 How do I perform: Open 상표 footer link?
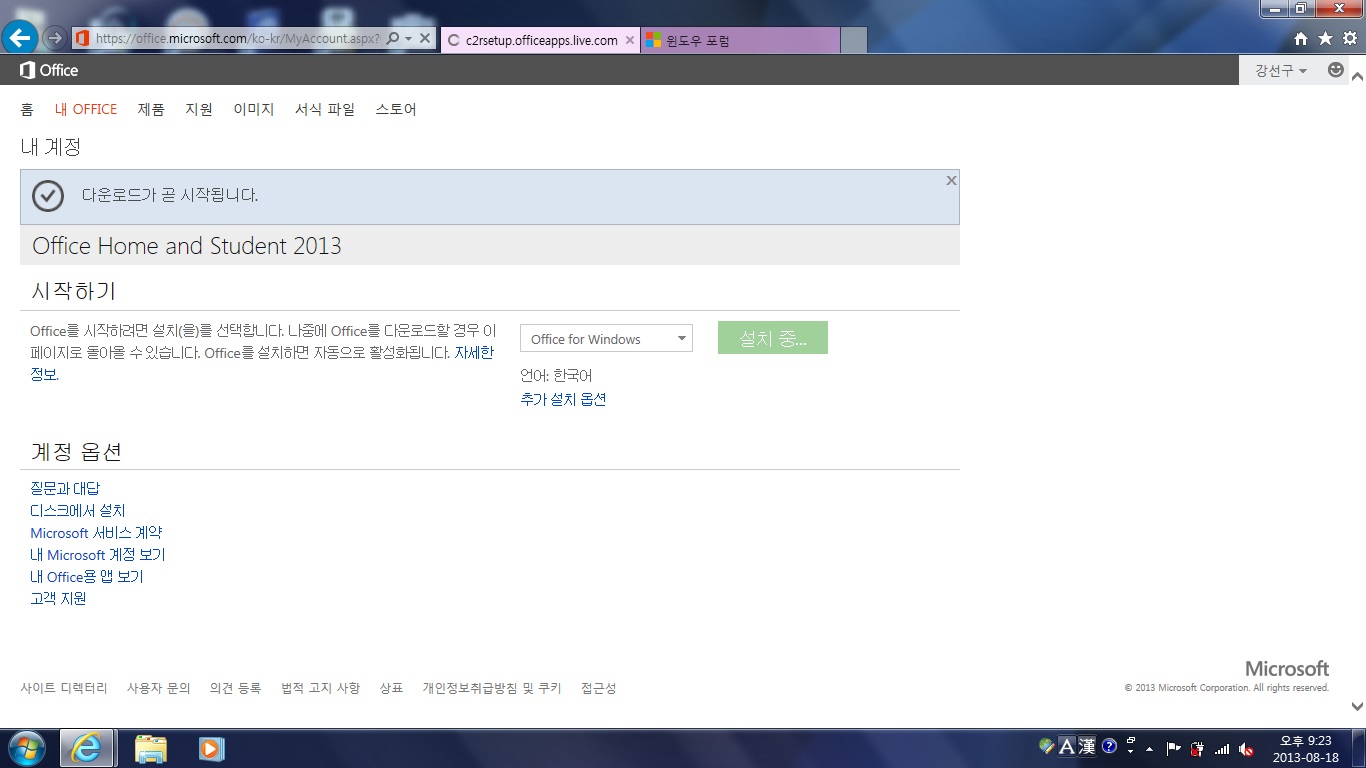(x=391, y=688)
